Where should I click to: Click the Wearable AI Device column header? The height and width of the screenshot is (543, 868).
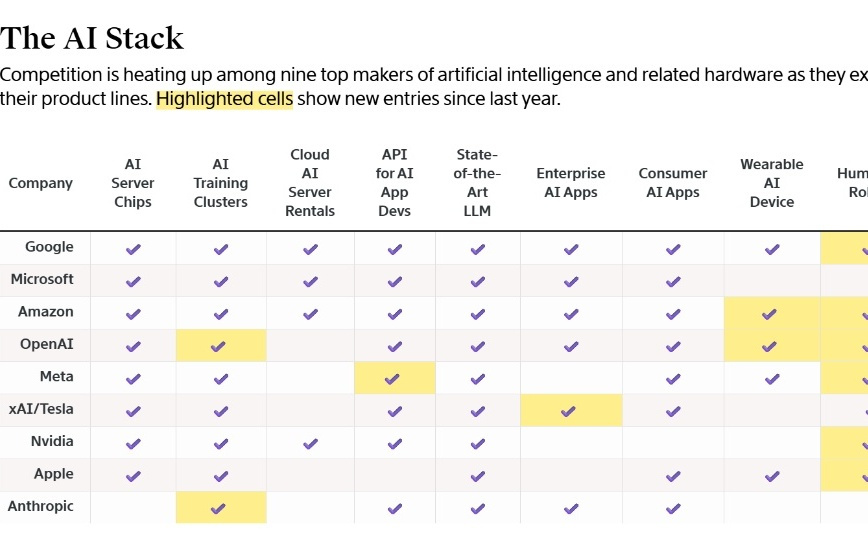tap(771, 183)
